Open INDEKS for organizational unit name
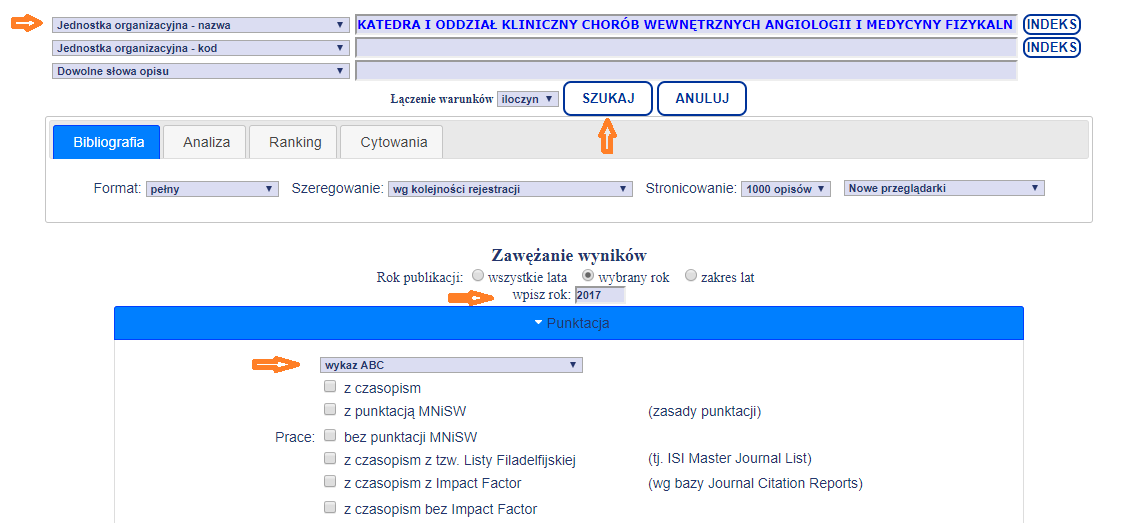The image size is (1127, 523). [1052, 24]
